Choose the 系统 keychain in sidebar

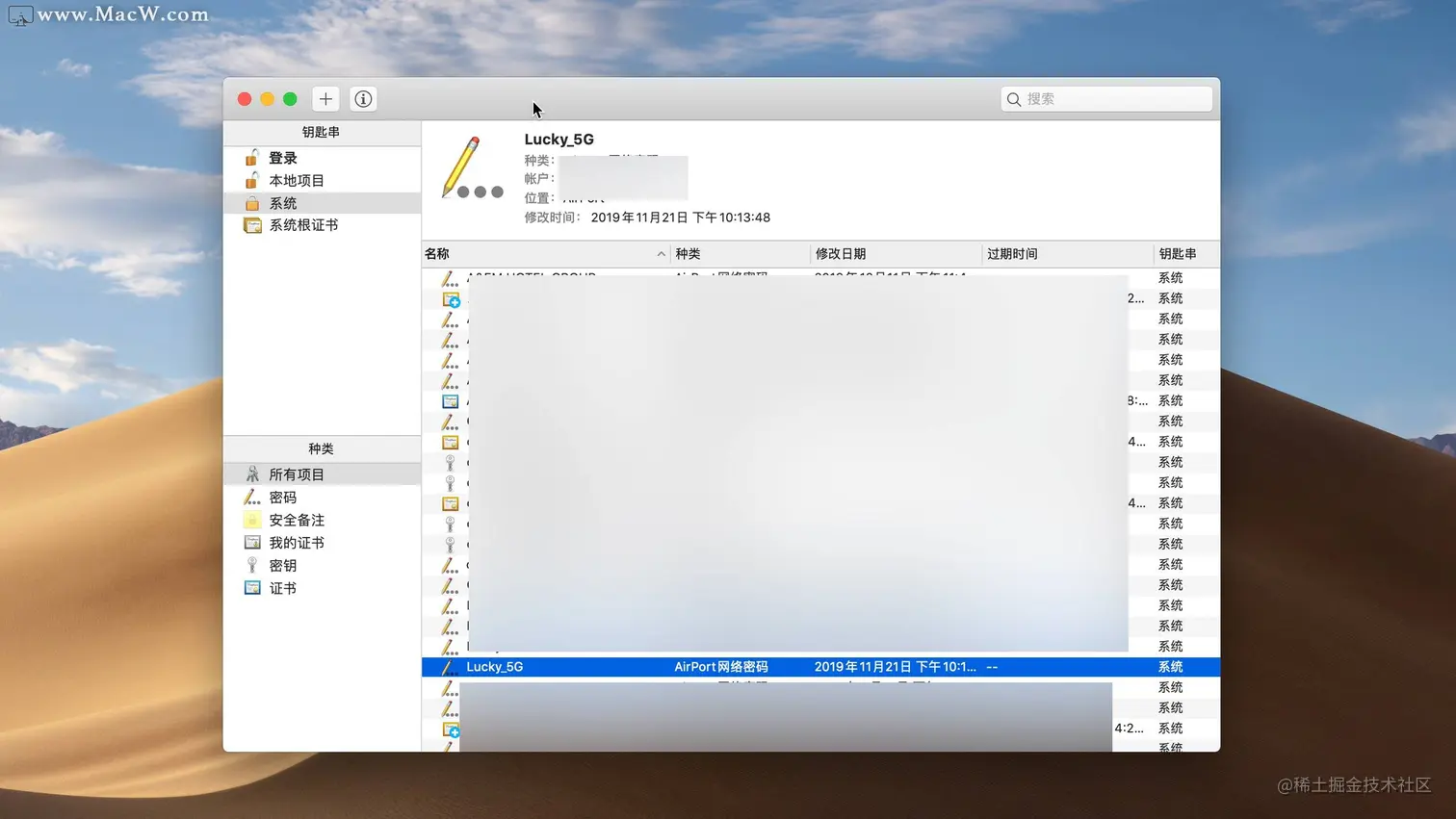322,203
